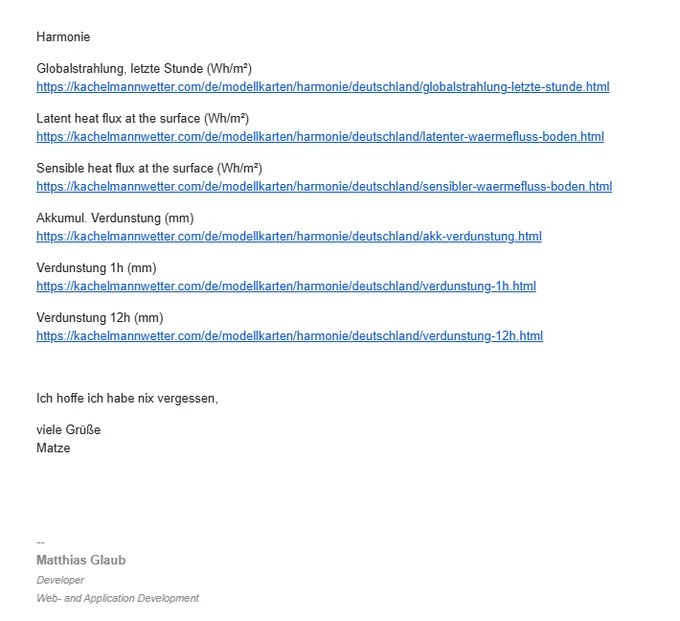Click the 'Verdunstung 12h (mm)' label
Image resolution: width=680 pixels, height=621 pixels.
(100, 318)
